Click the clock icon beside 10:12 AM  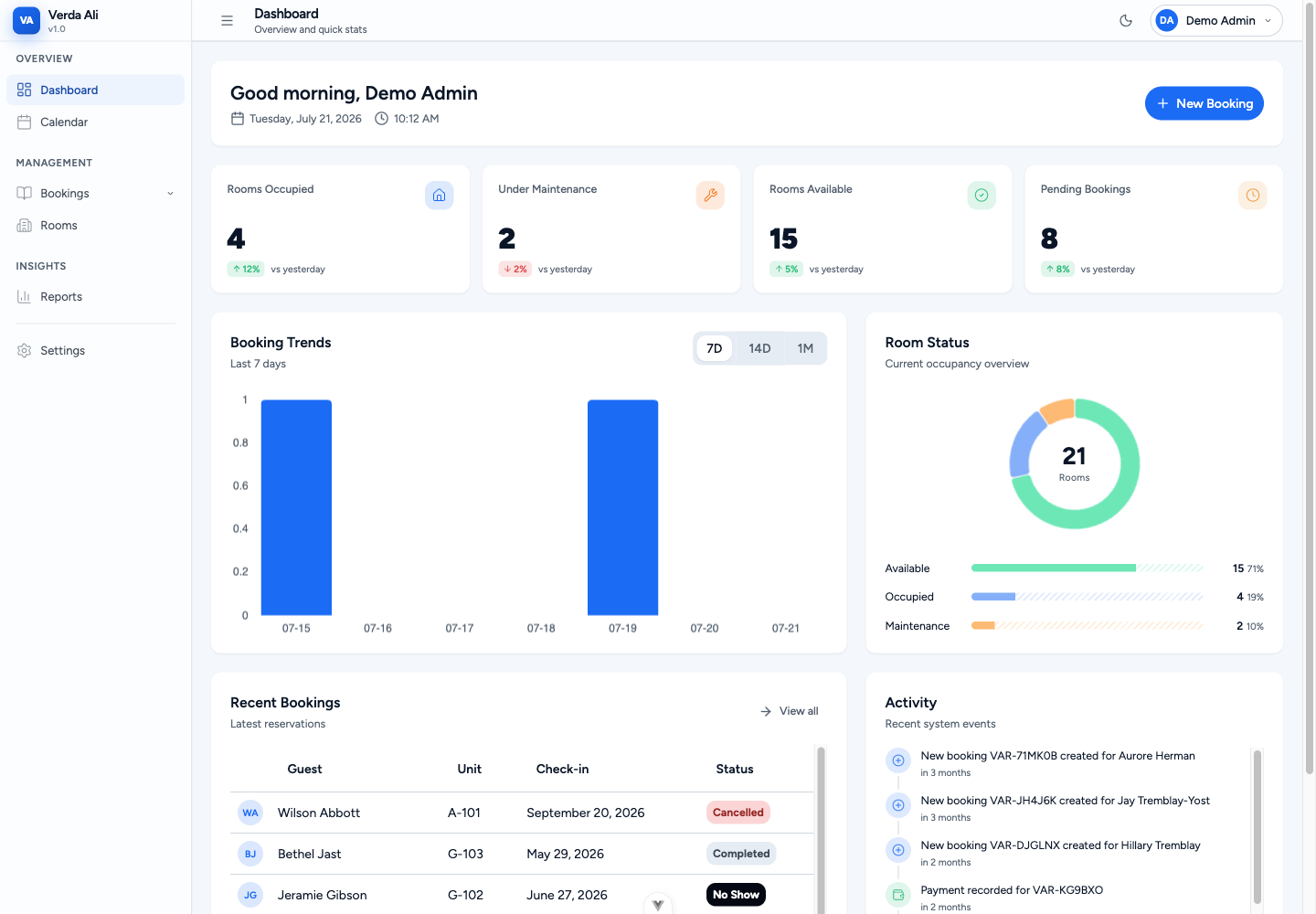tap(382, 119)
